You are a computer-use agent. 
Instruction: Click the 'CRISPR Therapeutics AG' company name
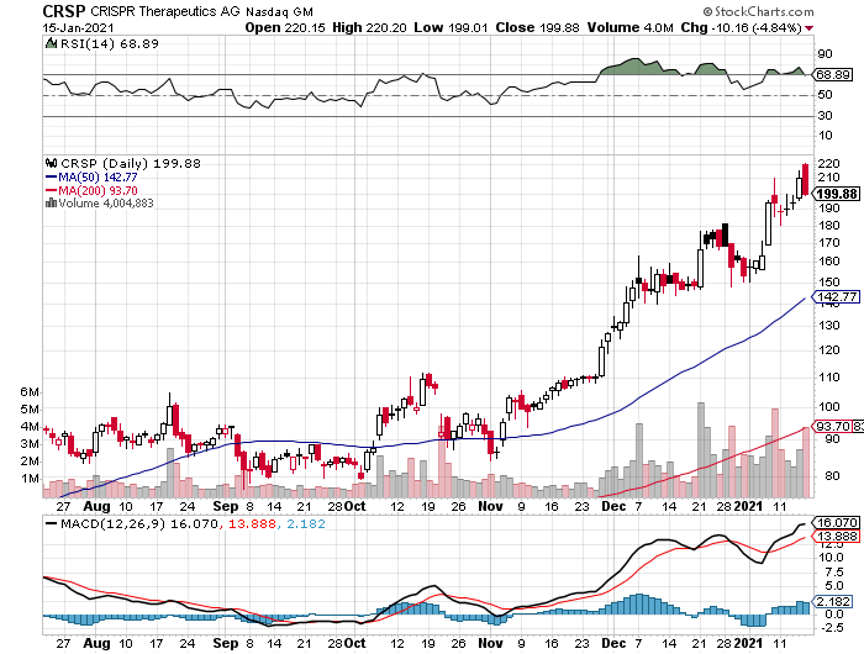(165, 12)
